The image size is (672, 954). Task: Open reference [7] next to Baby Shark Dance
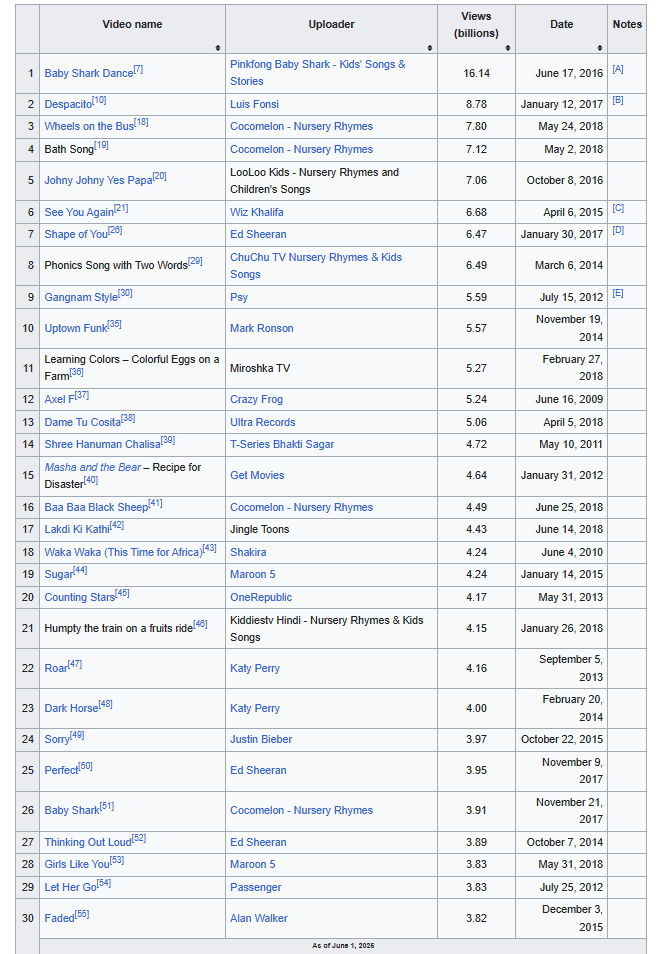click(x=138, y=69)
